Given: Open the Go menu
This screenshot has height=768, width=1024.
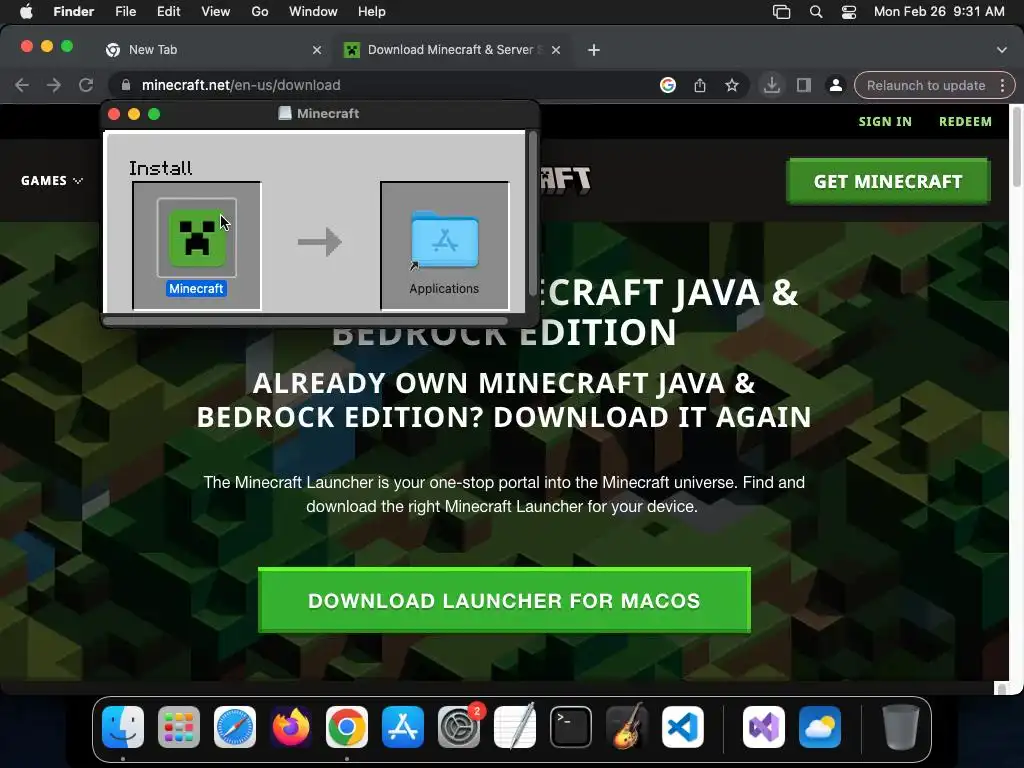Looking at the screenshot, I should (x=260, y=12).
